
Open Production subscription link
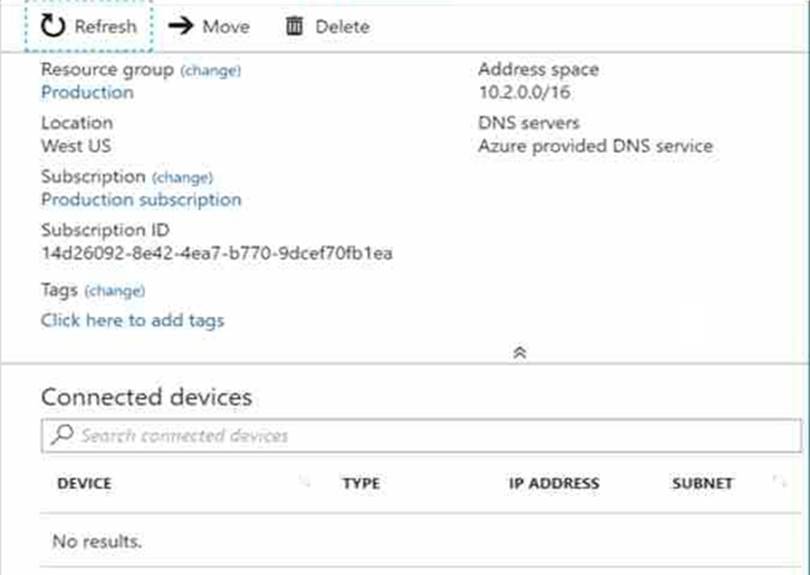coord(141,200)
